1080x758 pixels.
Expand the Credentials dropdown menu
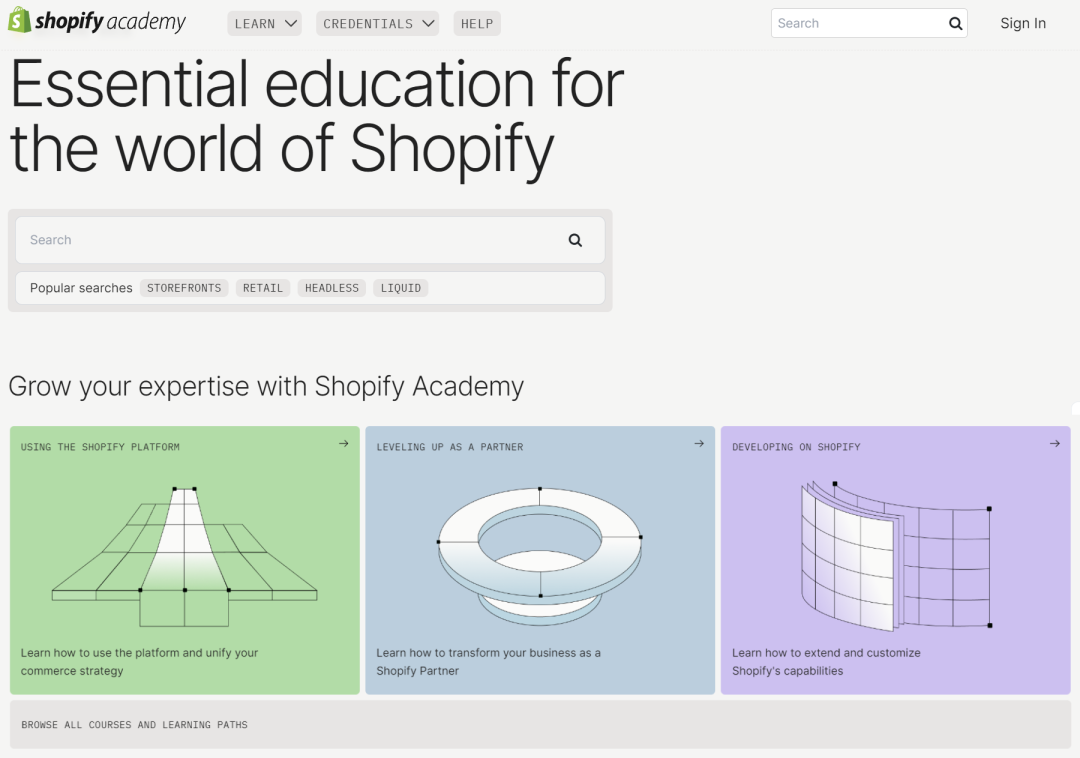click(379, 24)
